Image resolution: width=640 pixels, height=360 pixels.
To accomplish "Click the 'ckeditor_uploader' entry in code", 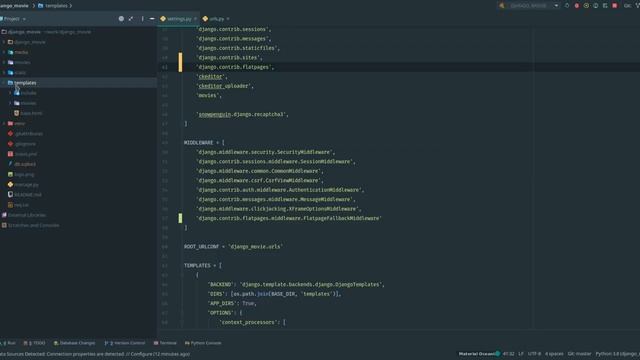I will [225, 86].
